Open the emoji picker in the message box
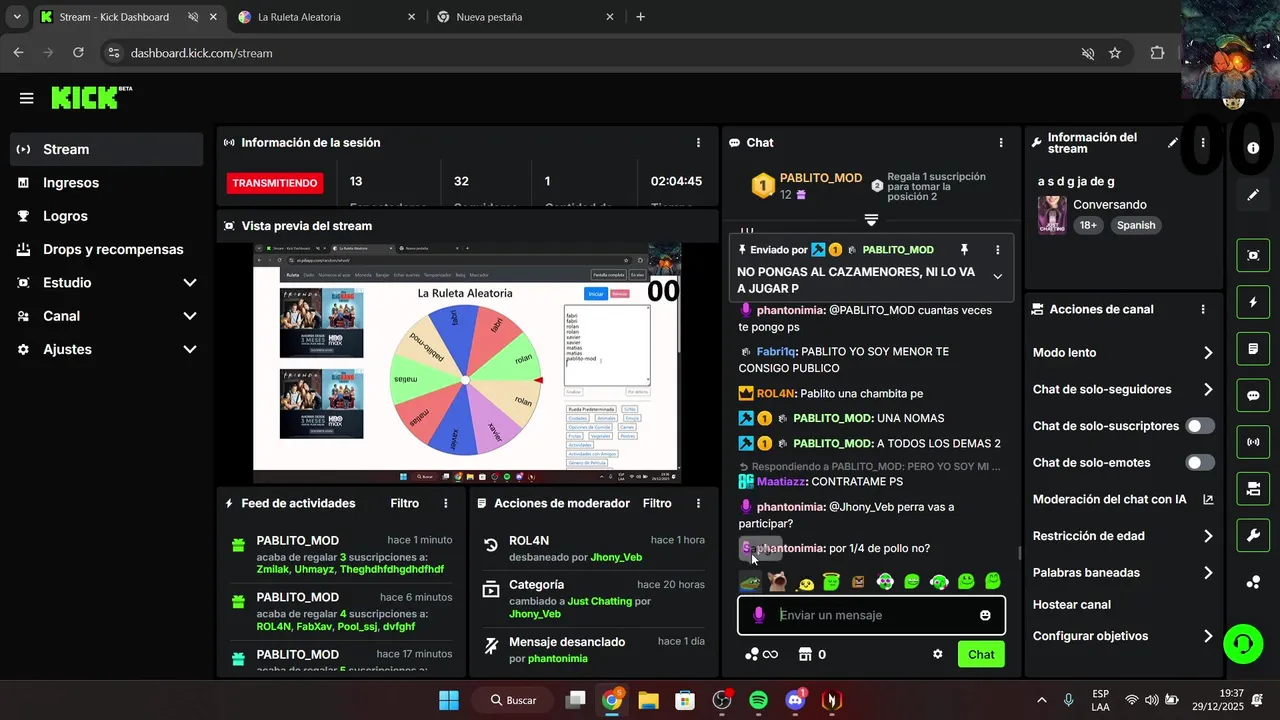This screenshot has height=720, width=1280. tap(985, 615)
